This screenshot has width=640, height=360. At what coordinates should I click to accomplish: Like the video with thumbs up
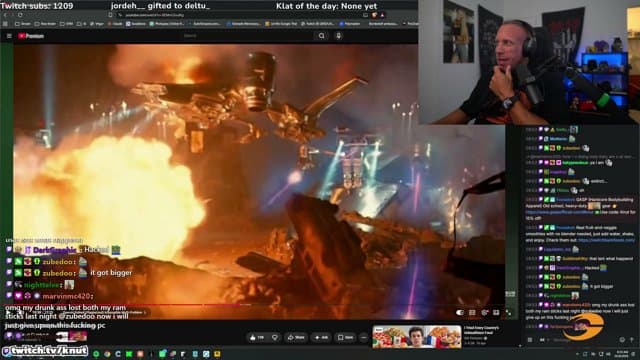(257, 338)
